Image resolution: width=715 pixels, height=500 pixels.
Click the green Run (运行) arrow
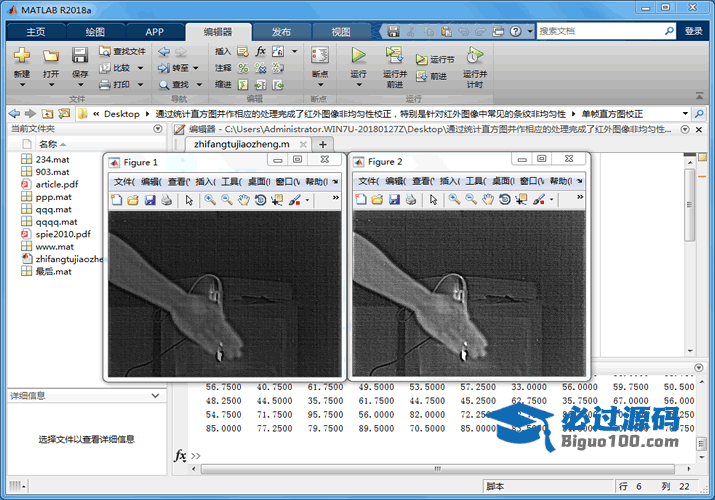tap(358, 55)
